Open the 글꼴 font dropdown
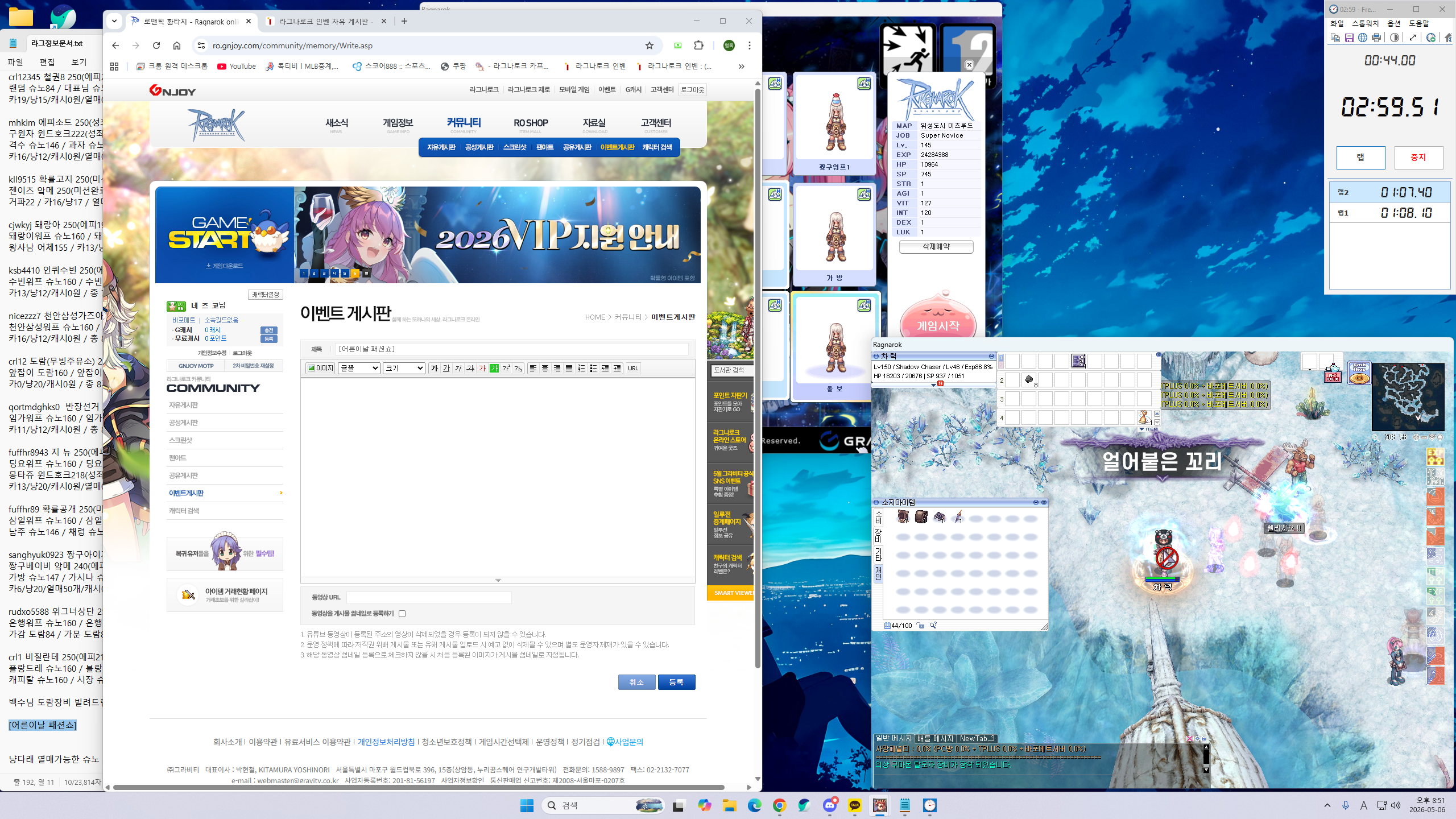 coord(359,368)
